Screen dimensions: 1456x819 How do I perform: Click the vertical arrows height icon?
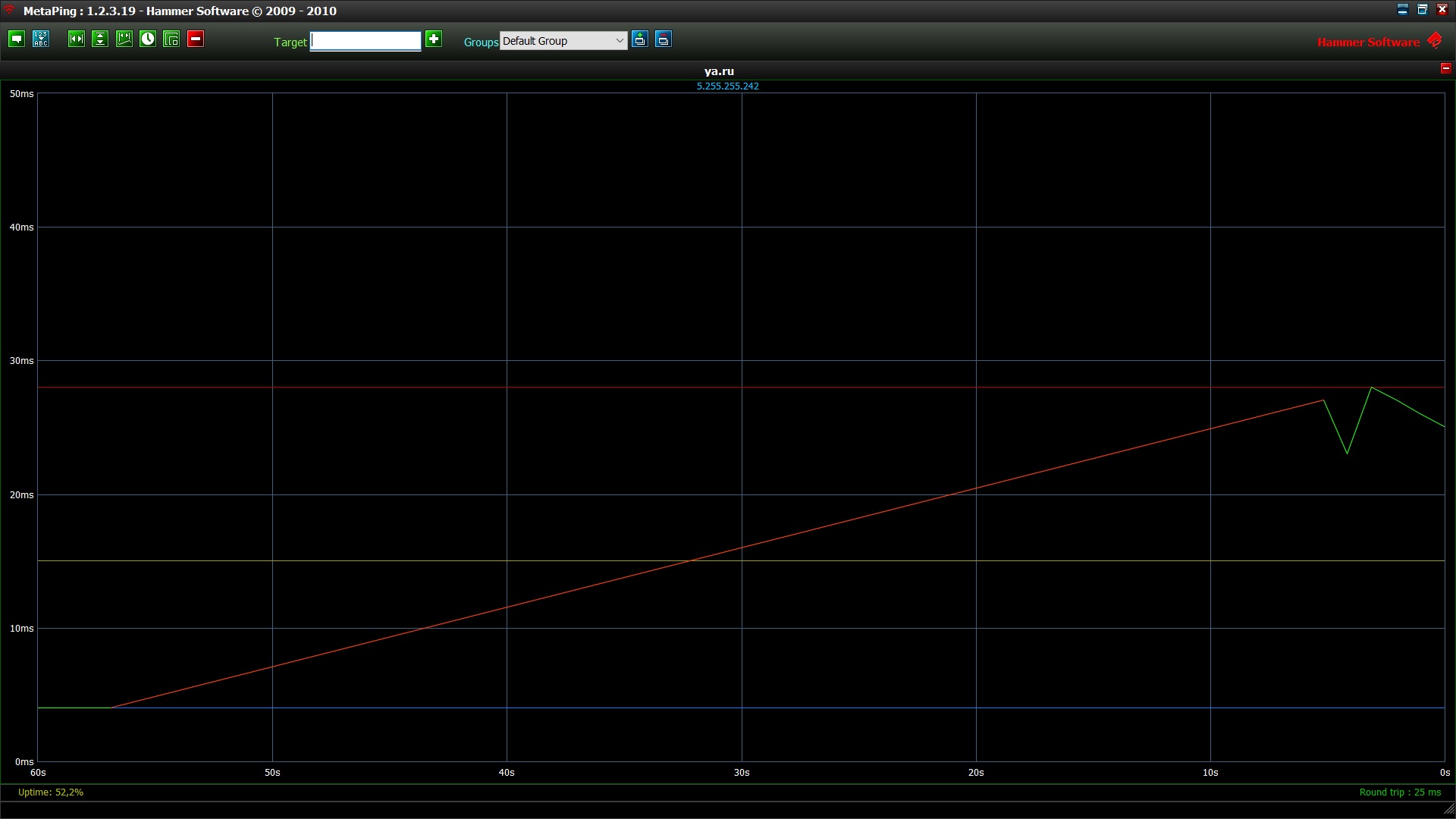[x=100, y=39]
